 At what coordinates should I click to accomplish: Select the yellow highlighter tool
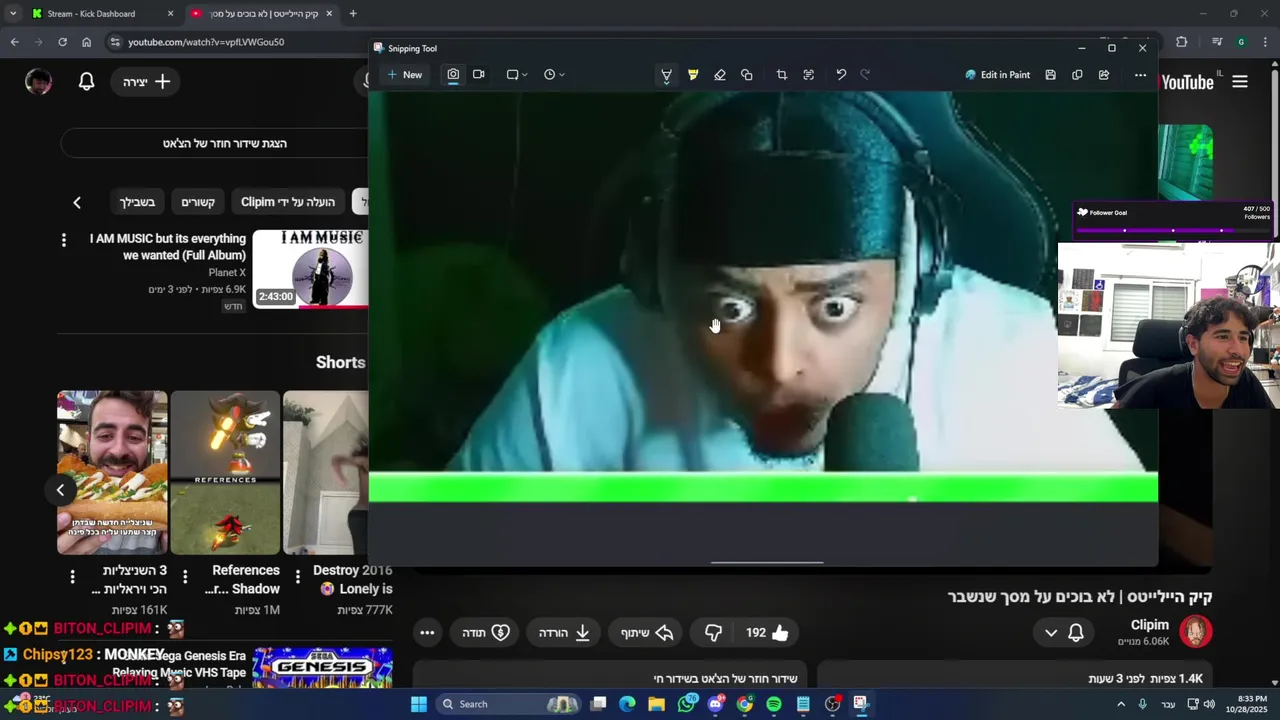tap(693, 75)
